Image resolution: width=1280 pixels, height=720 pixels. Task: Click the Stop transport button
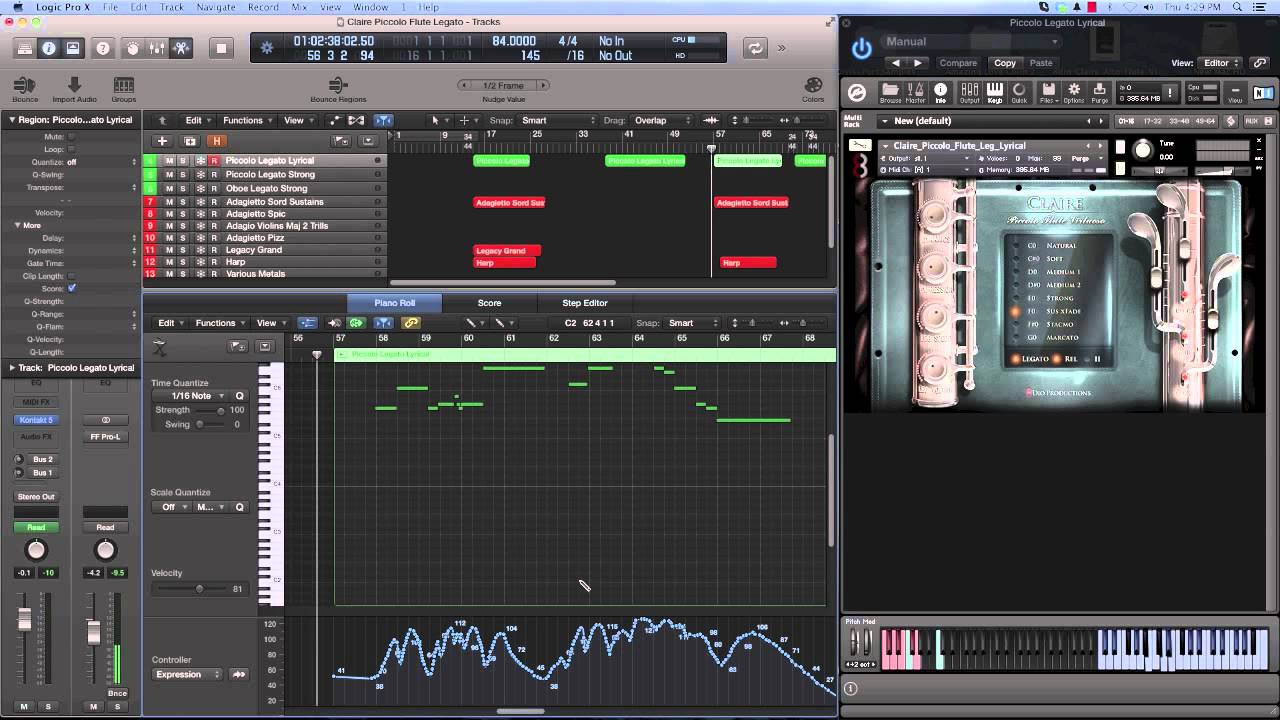(221, 48)
